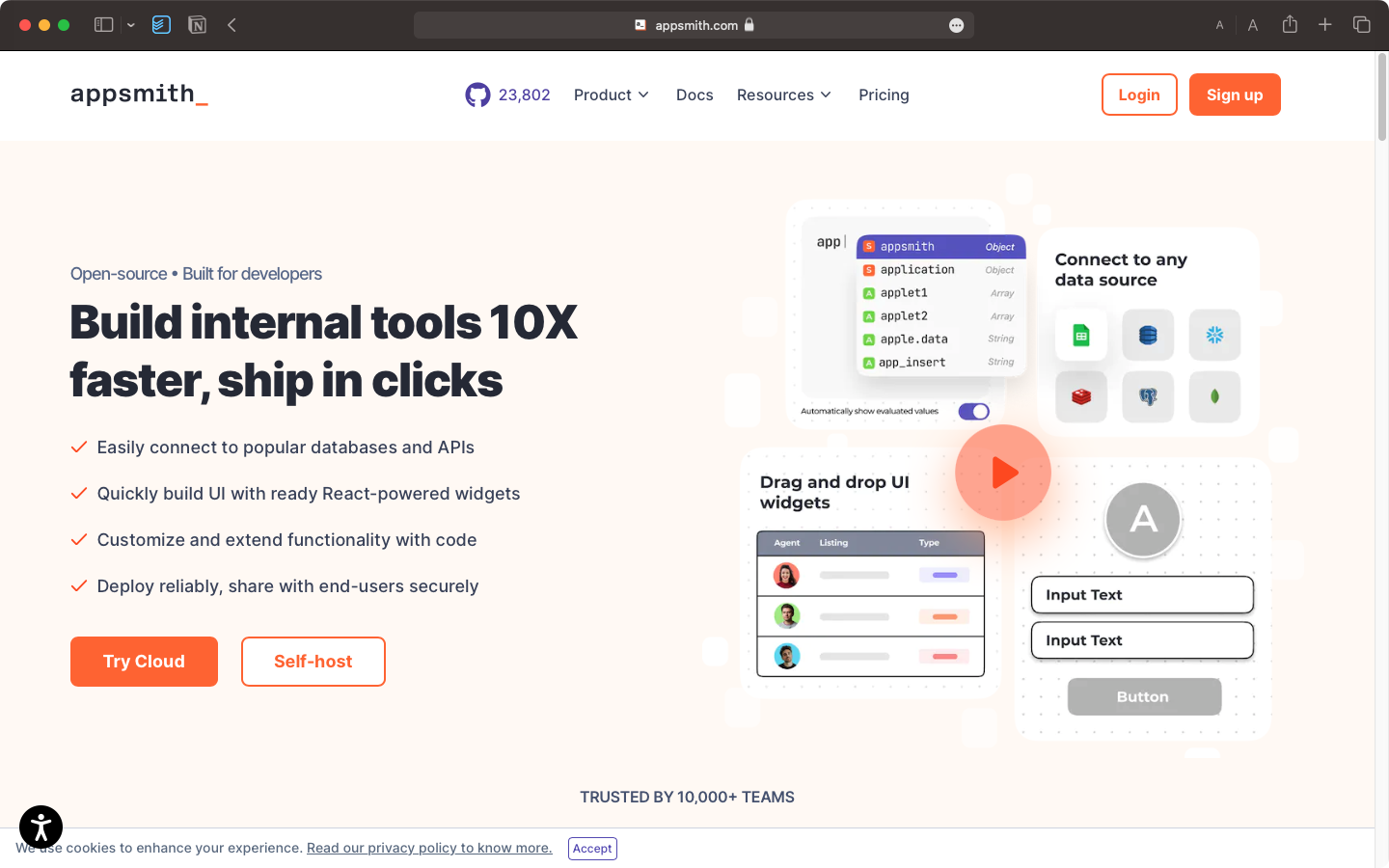Click the appsmith logo
1389x868 pixels.
[x=139, y=95]
